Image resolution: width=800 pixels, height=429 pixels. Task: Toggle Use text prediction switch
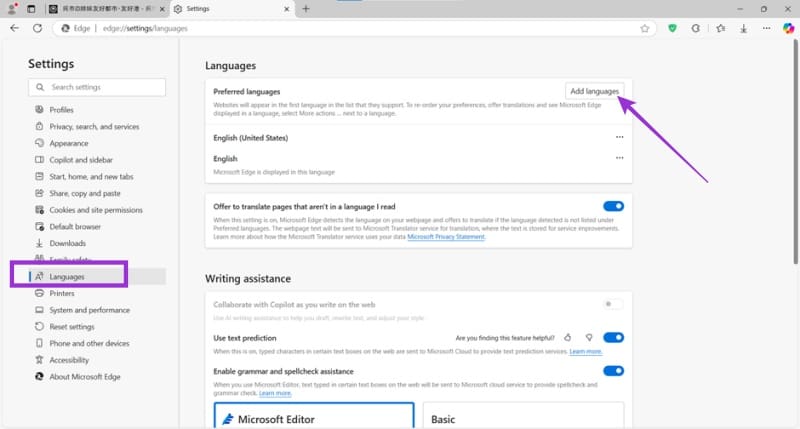(x=613, y=337)
